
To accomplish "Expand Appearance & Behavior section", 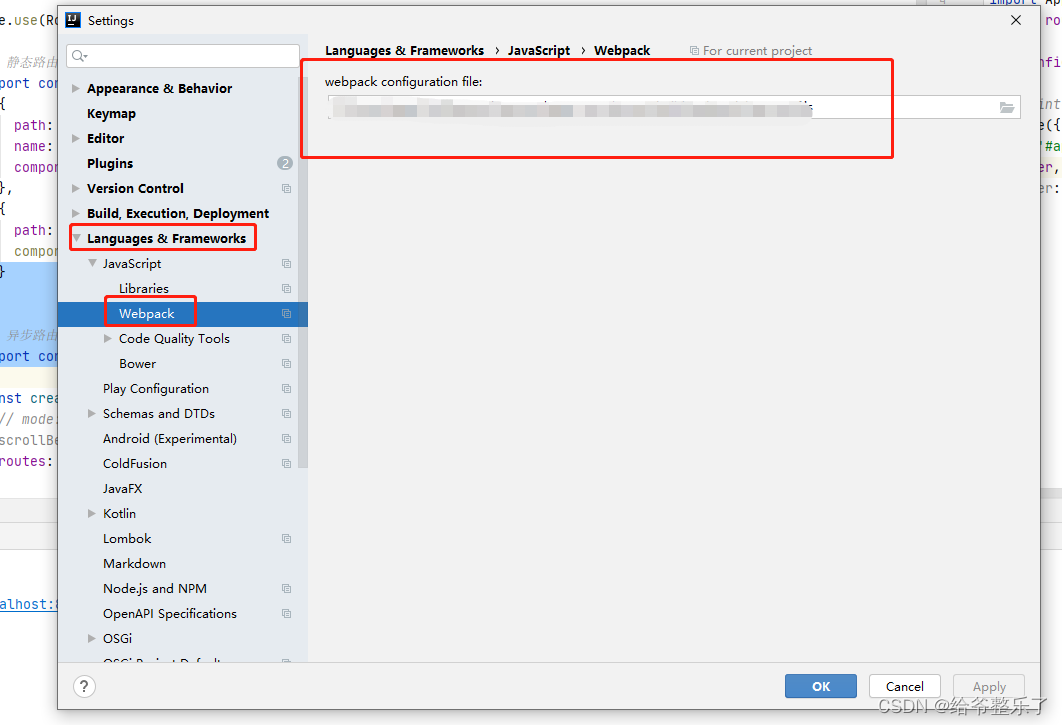I will pos(76,88).
